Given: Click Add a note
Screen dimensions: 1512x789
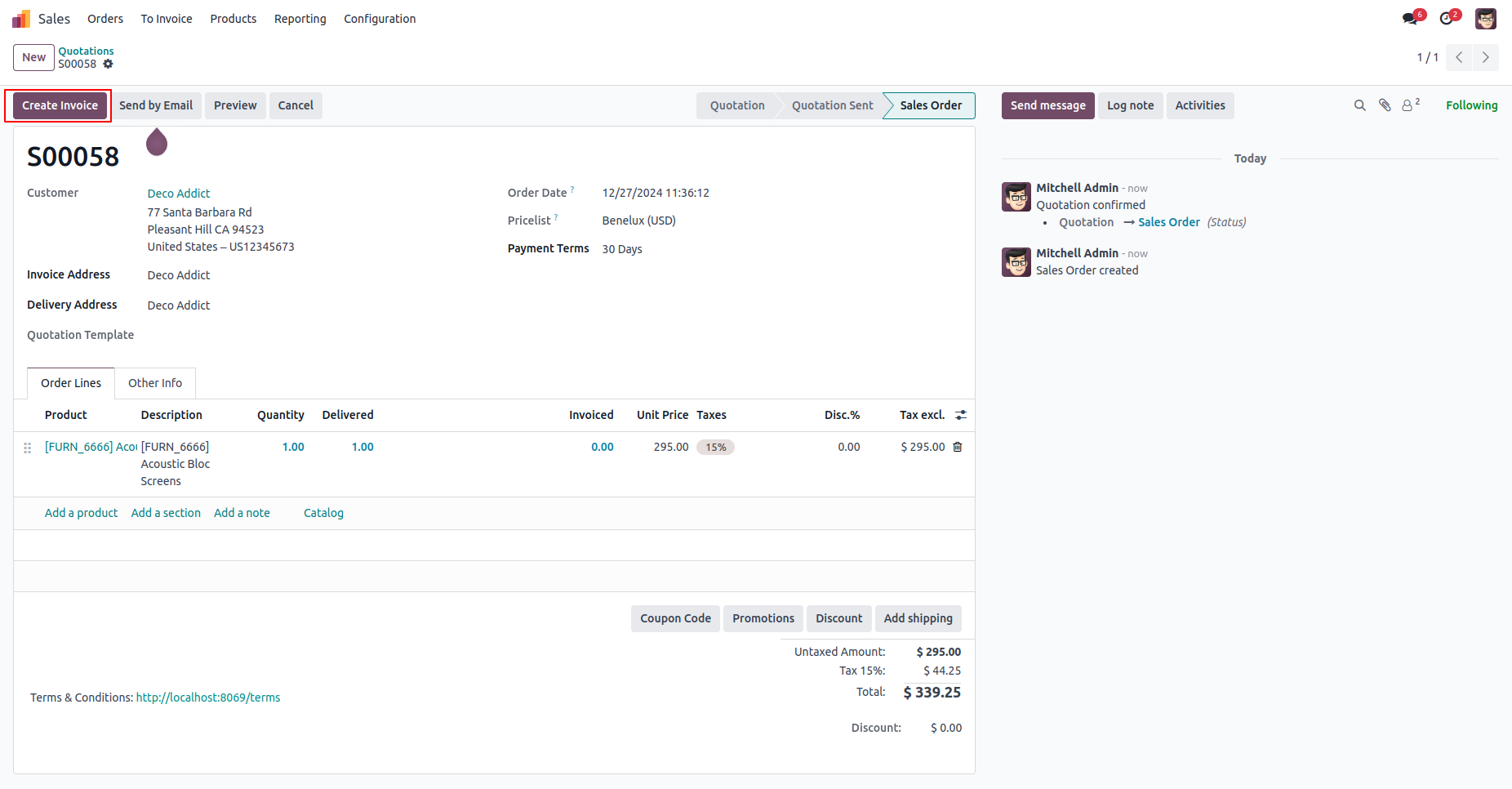Looking at the screenshot, I should 242,513.
